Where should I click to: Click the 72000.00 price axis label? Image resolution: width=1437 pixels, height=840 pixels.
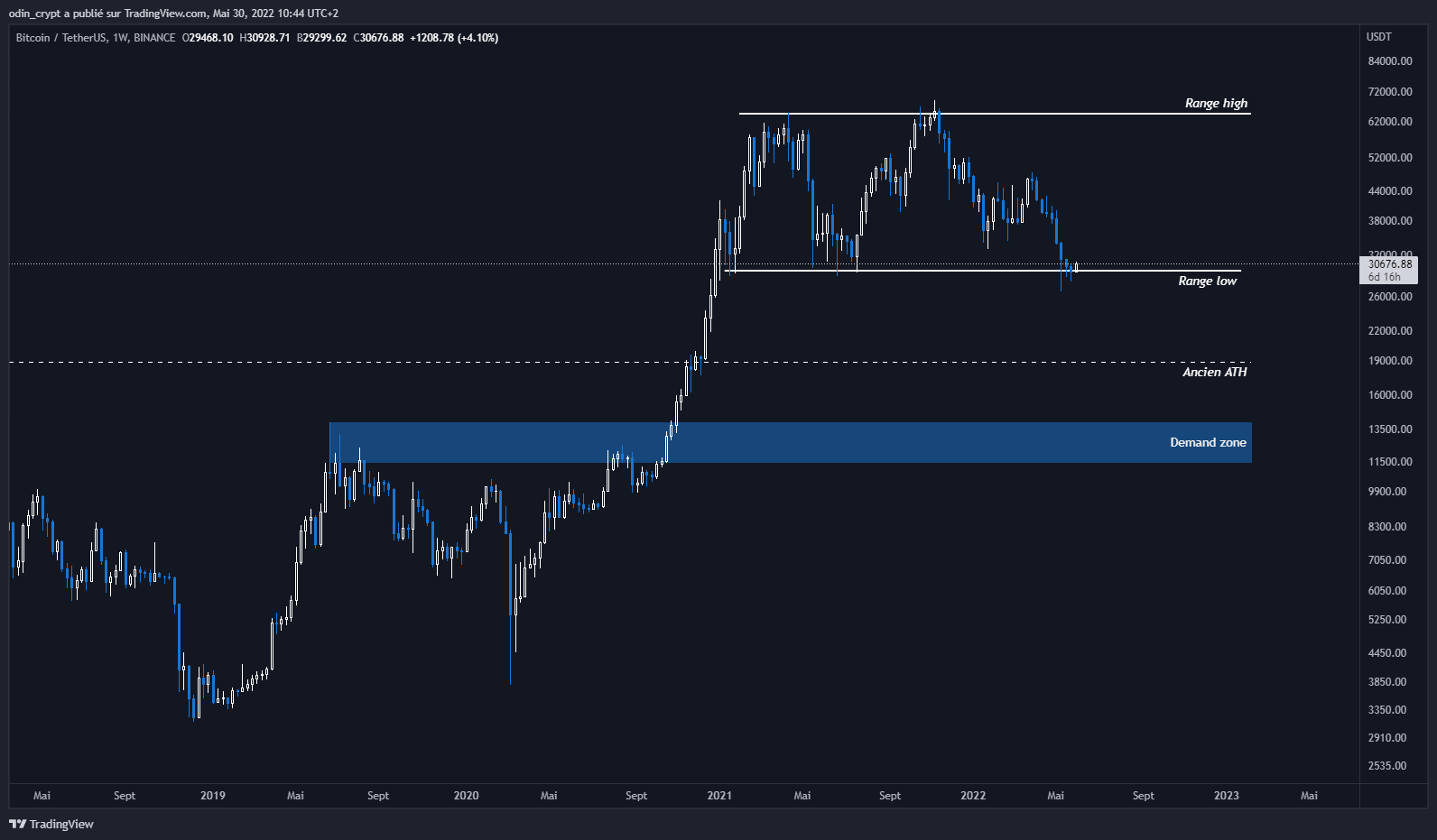(x=1390, y=92)
